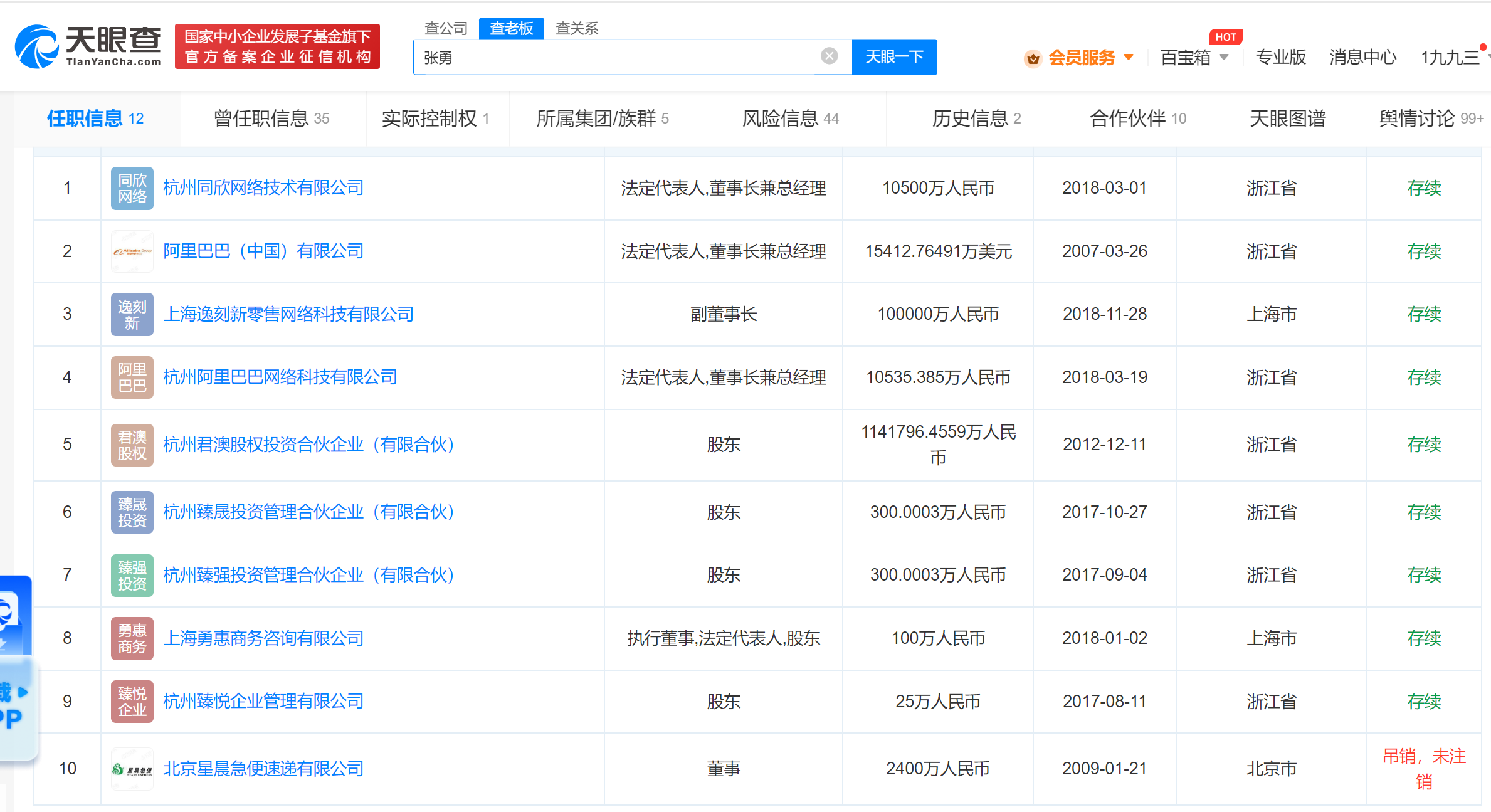Open the 风险信息 tab
The width and height of the screenshot is (1491, 812).
point(790,119)
